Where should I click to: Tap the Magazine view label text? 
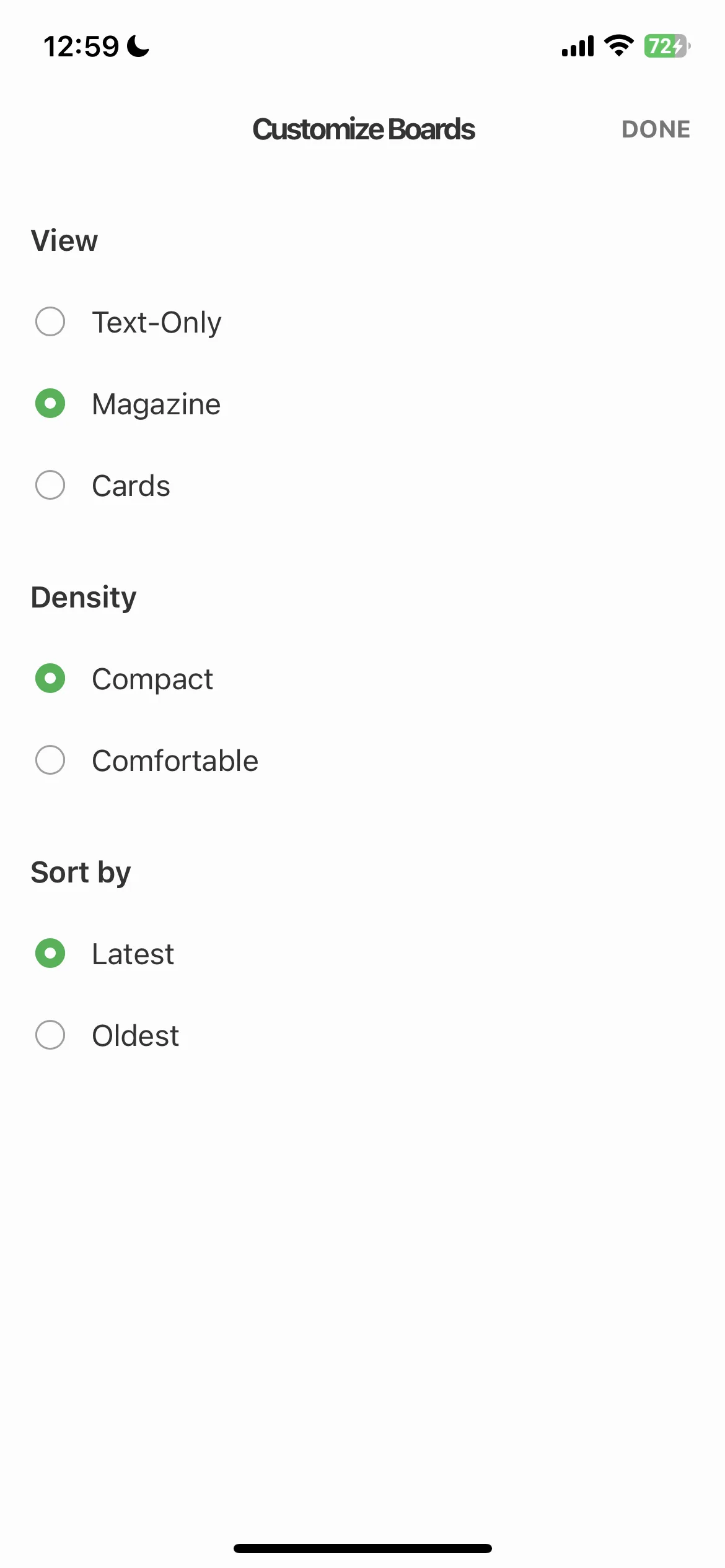coord(156,404)
